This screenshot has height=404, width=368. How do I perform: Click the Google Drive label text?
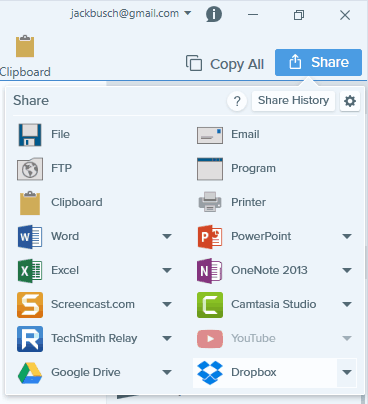86,372
